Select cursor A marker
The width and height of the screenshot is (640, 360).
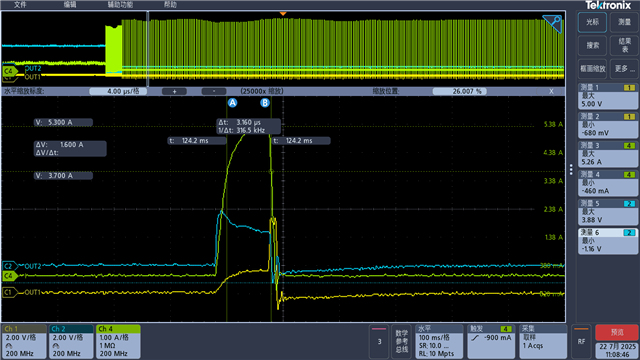pos(232,103)
